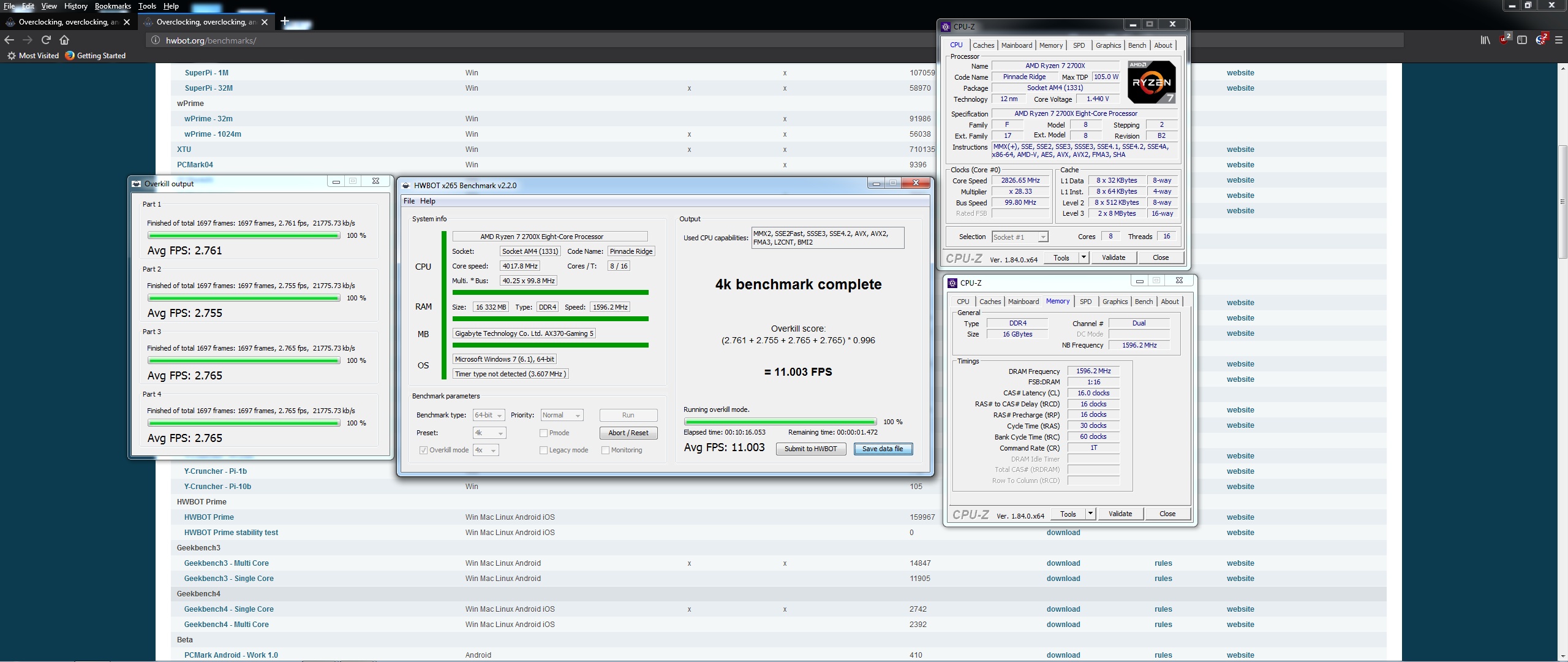
Task: Click the Part 4 progress bar
Action: coord(244,423)
